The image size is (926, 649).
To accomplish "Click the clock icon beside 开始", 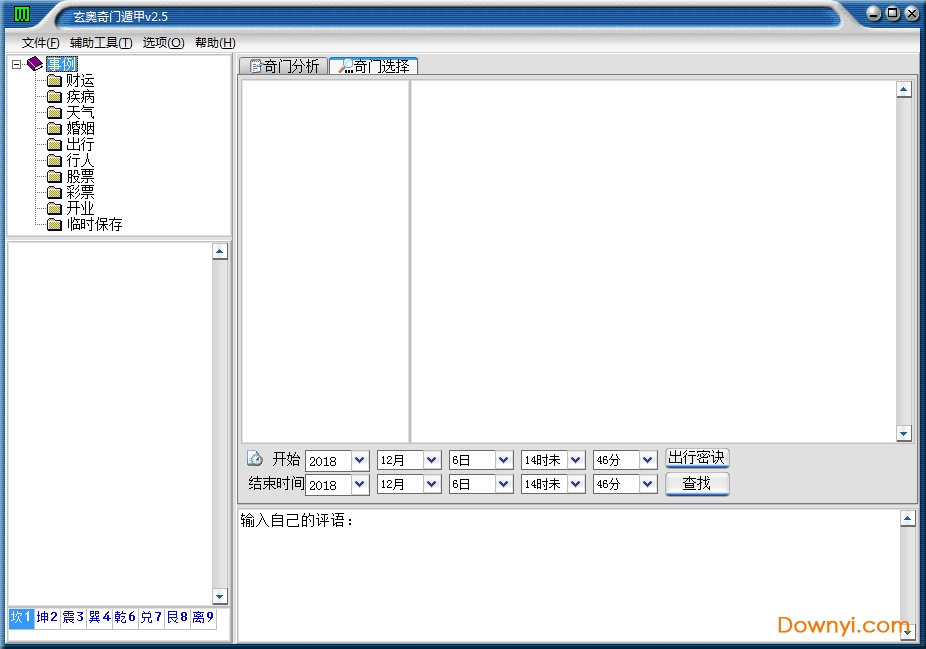I will (255, 459).
